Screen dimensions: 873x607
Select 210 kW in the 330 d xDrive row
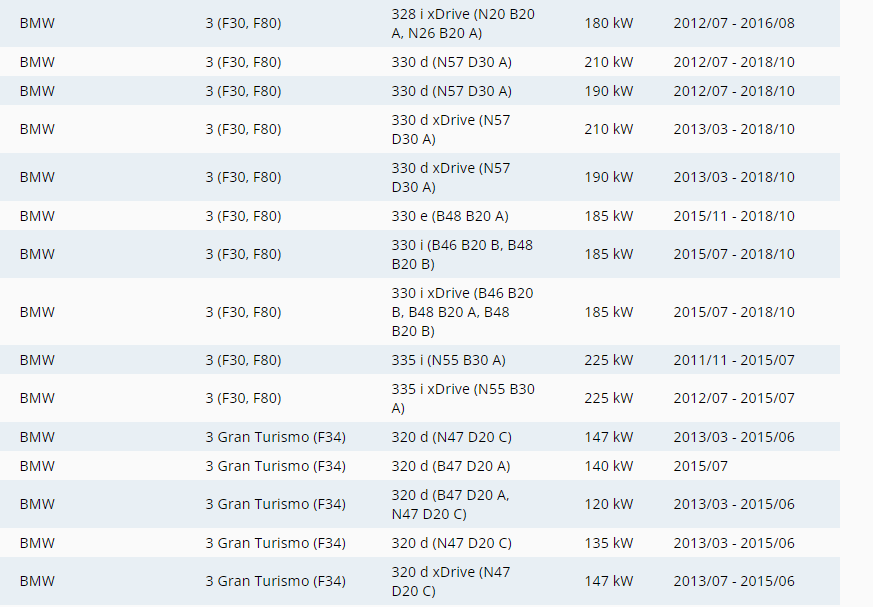point(609,129)
